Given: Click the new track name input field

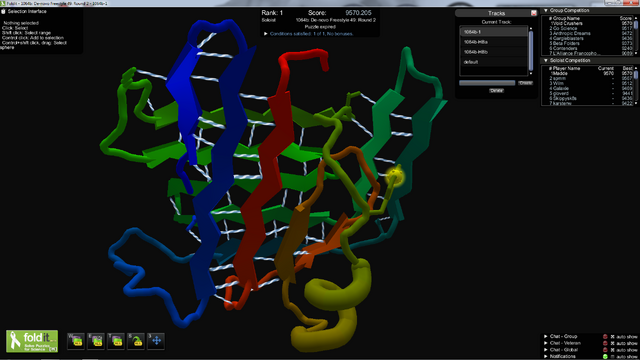Looking at the screenshot, I should coord(487,83).
